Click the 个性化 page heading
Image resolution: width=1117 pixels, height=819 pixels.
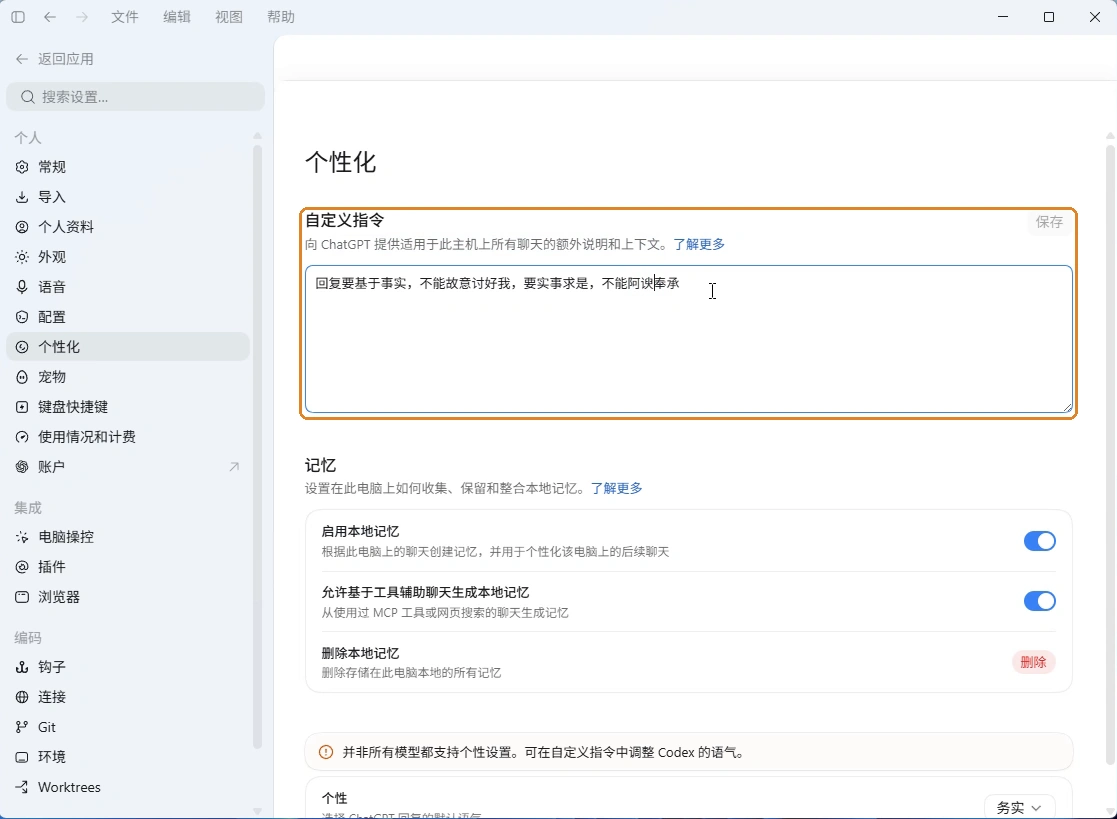coord(341,162)
